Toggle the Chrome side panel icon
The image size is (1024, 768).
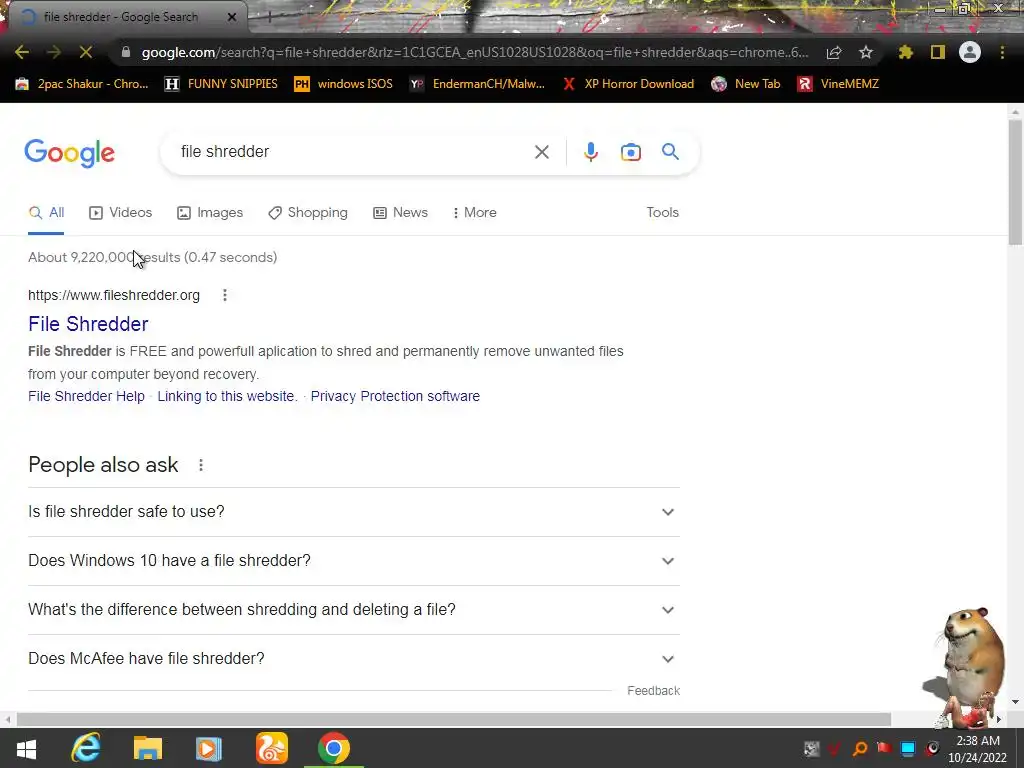938,52
